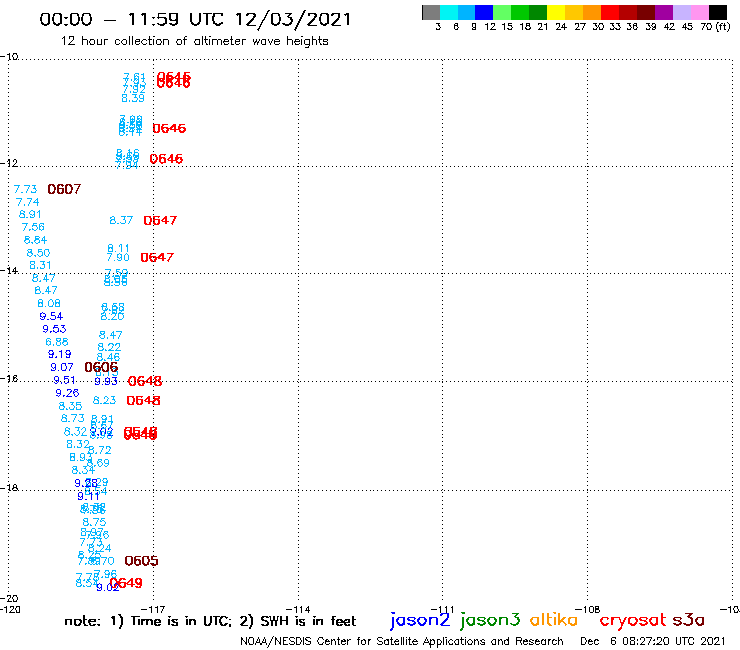Screen dimensions: 740x650
Task: Click the wave height value '8.37'
Action: pos(121,220)
